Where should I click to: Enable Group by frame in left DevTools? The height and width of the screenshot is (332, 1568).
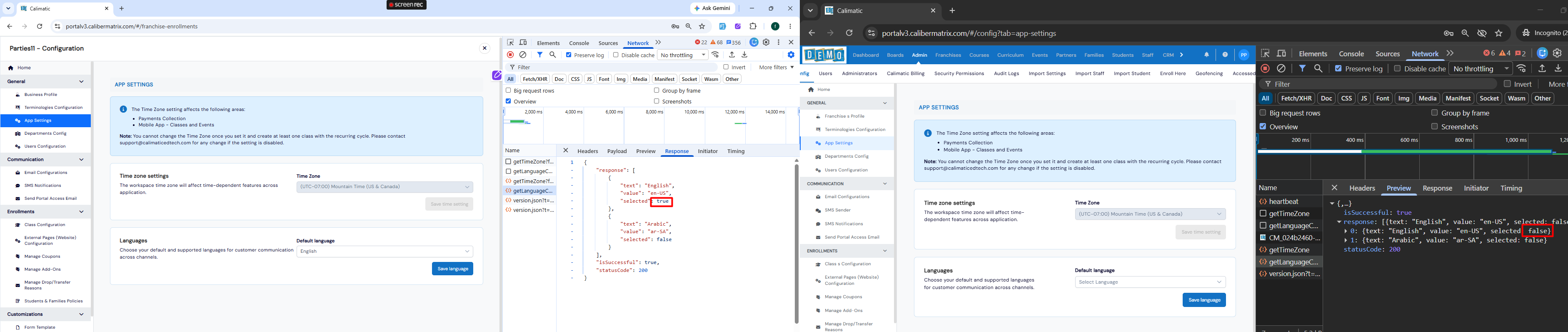tap(656, 90)
